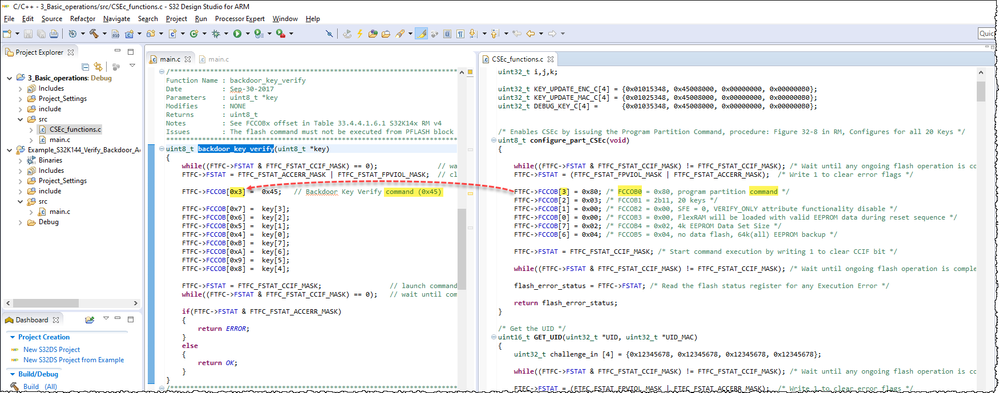Toggle Show Whitespace Characters pilcrow icon
The image size is (999, 393).
[x=459, y=33]
